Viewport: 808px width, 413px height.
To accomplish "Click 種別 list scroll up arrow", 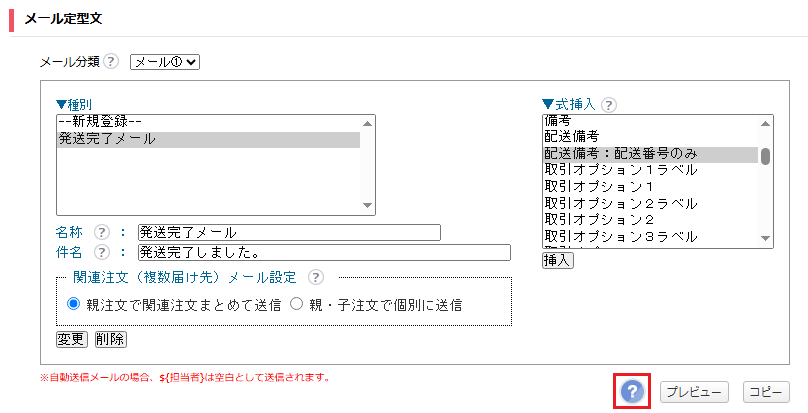I will pyautogui.click(x=367, y=124).
